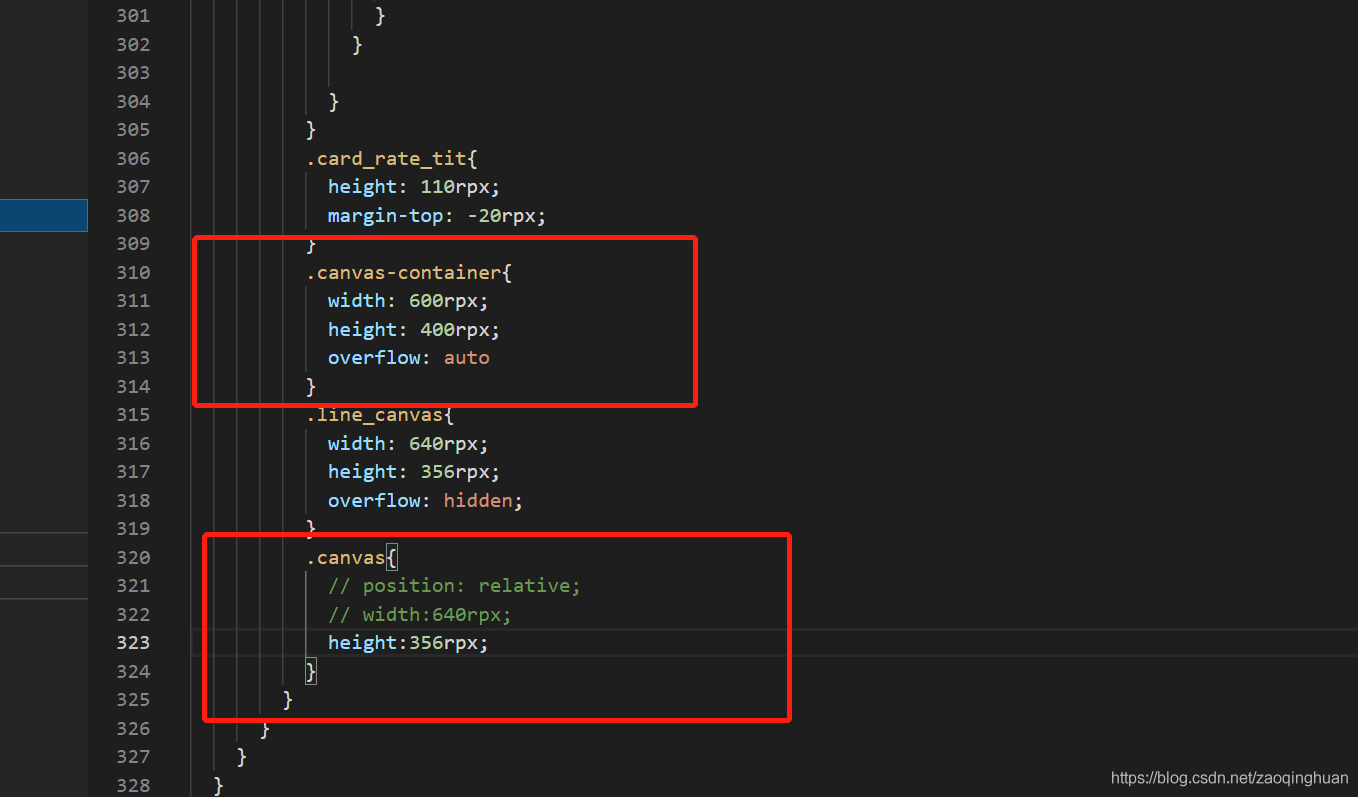Click the 'height: 400rpx;' declaration
The height and width of the screenshot is (797, 1358).
[413, 329]
